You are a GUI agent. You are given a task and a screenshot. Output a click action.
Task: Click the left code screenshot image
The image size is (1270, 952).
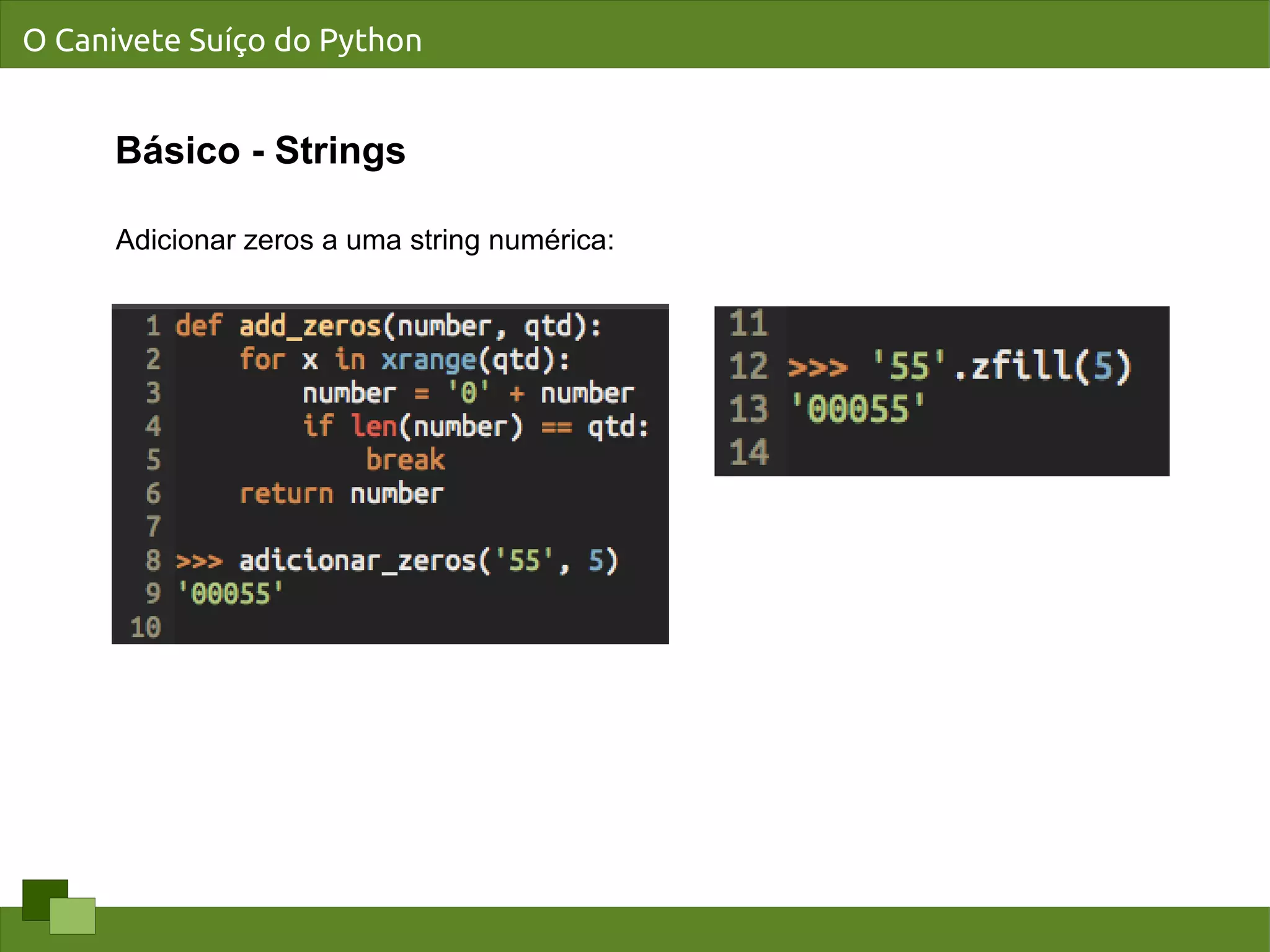(390, 474)
